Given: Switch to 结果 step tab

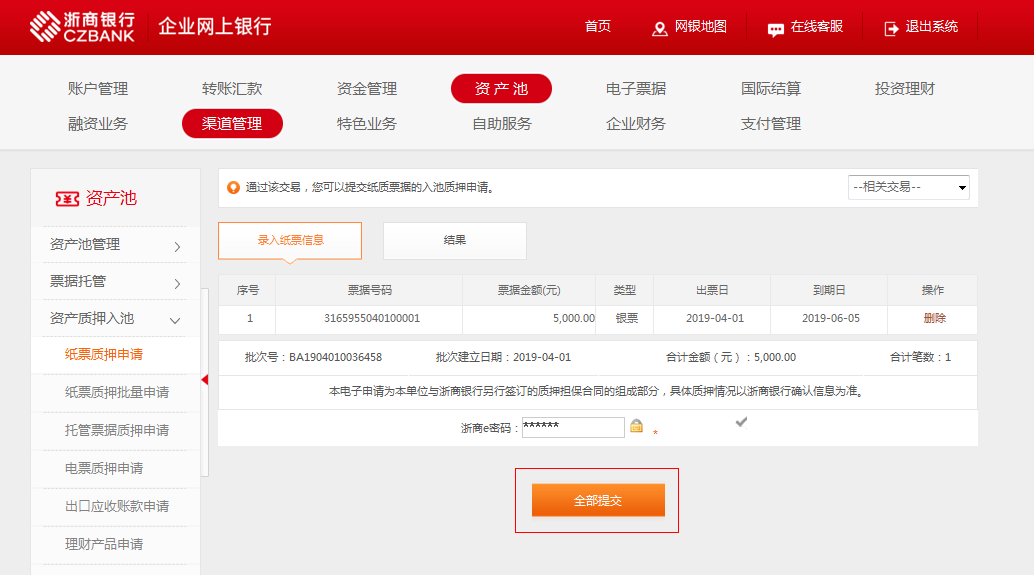Looking at the screenshot, I should tap(455, 240).
